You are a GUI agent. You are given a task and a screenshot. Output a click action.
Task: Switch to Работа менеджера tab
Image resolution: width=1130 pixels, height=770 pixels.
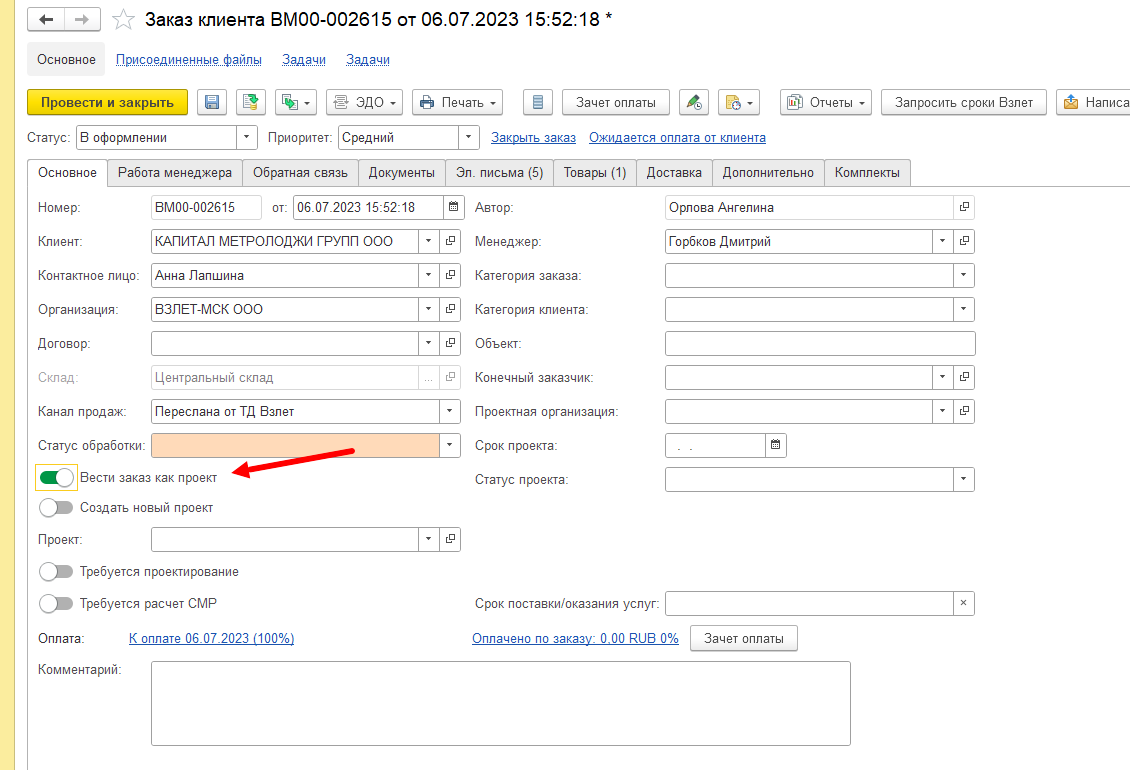click(x=175, y=173)
